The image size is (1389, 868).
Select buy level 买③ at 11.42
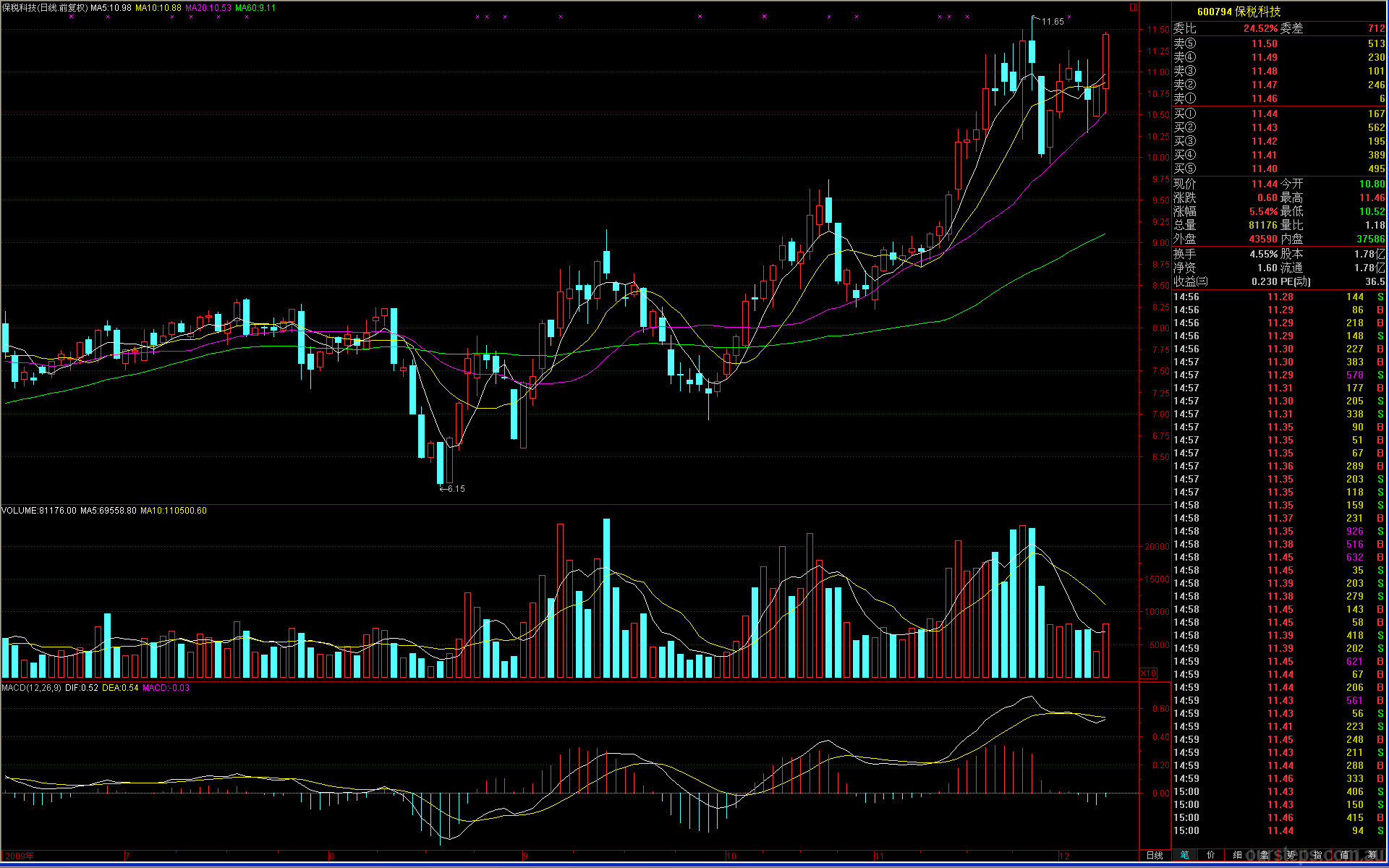pyautogui.click(x=1279, y=141)
